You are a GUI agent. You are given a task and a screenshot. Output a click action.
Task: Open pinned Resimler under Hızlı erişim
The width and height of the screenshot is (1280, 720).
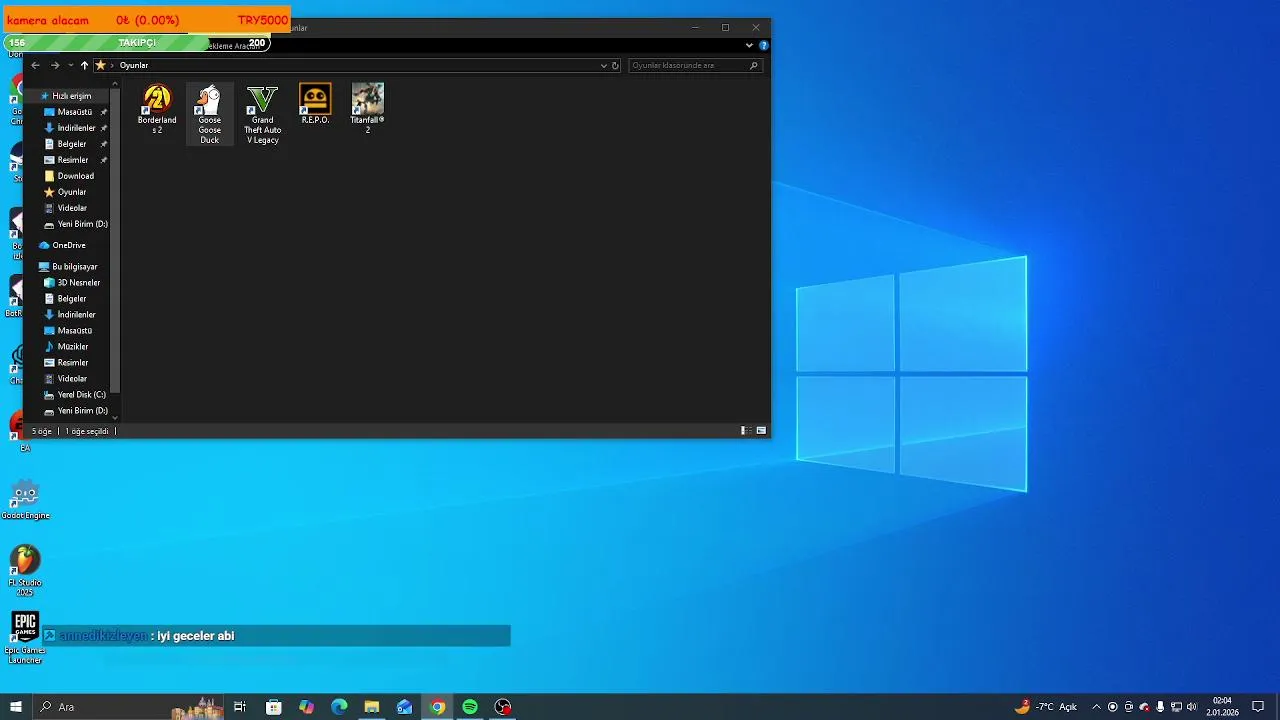click(73, 160)
